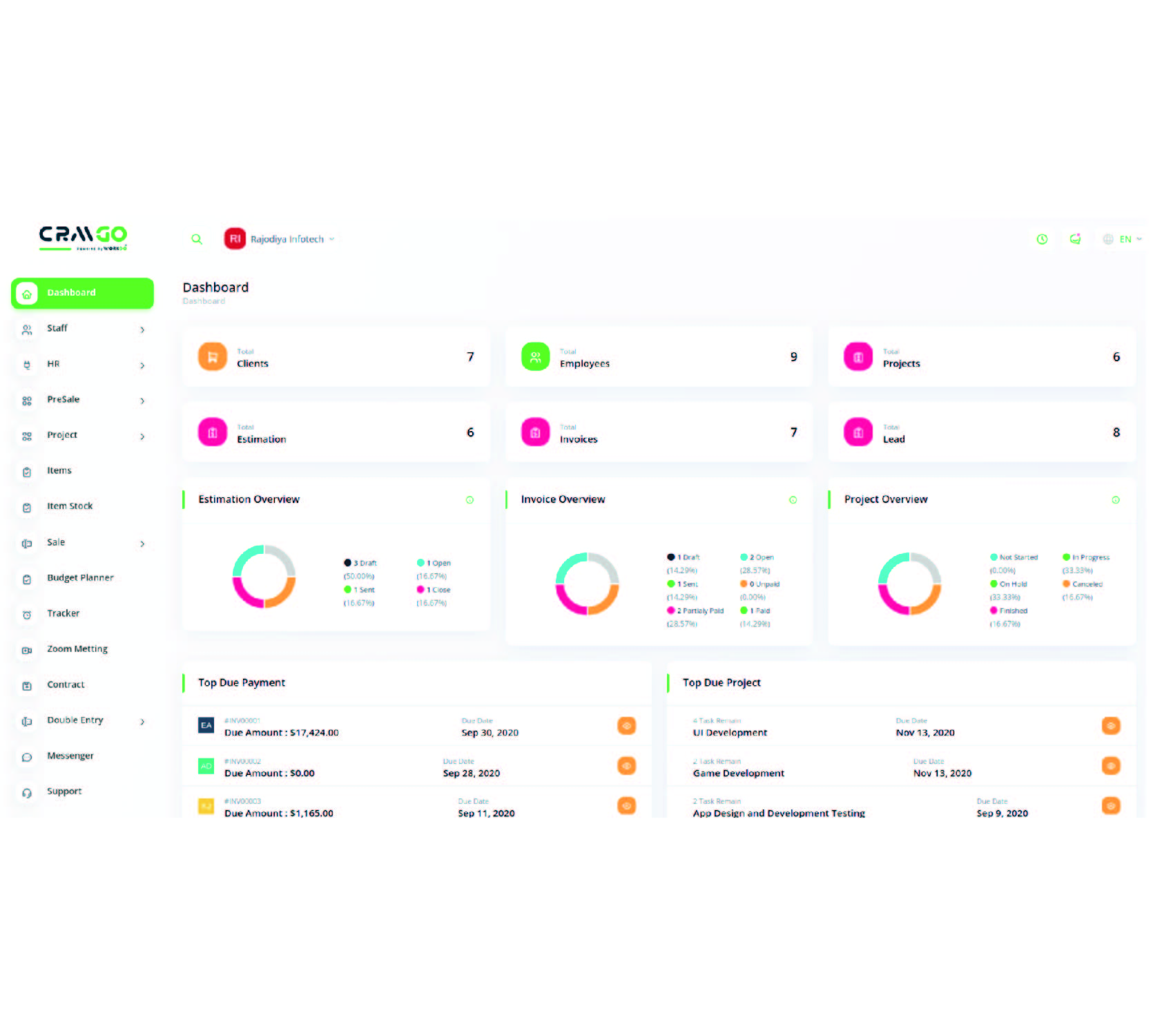Click the Dashboard breadcrumb link
Image resolution: width=1151 pixels, height=1036 pixels.
point(204,301)
